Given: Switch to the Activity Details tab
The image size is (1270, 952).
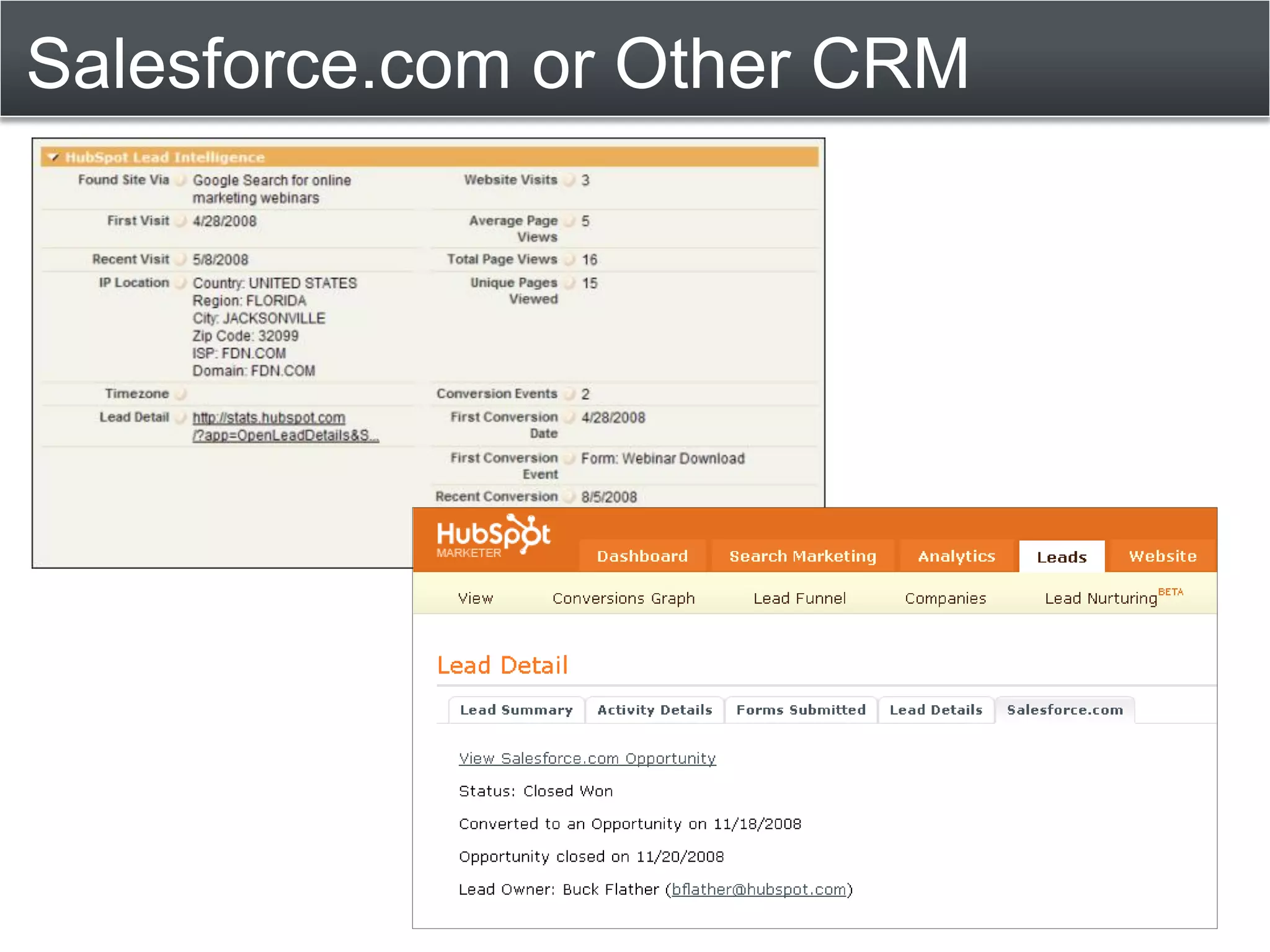Looking at the screenshot, I should 654,710.
